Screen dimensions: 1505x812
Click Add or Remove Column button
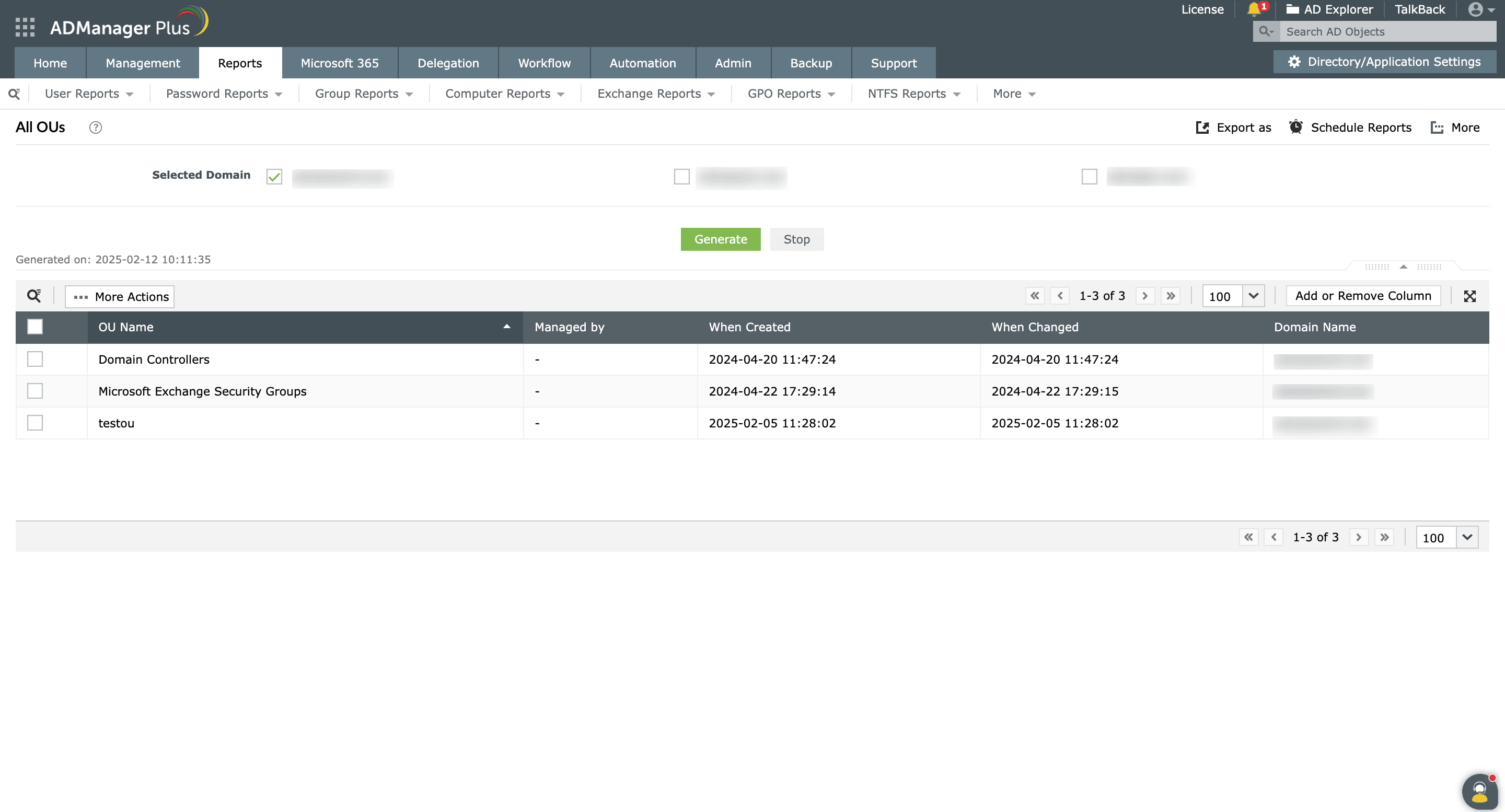click(x=1362, y=296)
